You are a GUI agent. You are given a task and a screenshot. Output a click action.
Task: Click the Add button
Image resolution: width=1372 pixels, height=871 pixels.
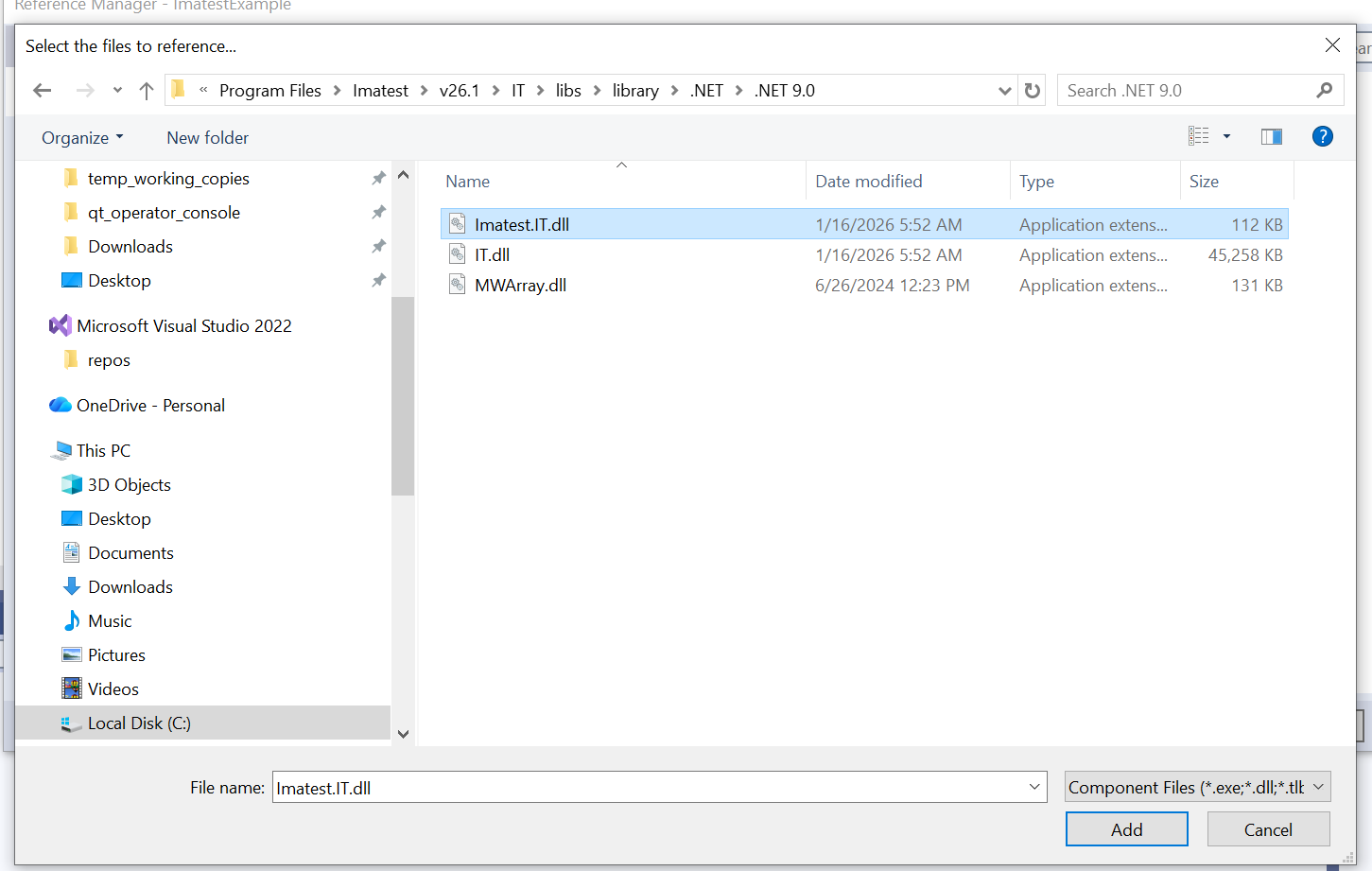1126,829
